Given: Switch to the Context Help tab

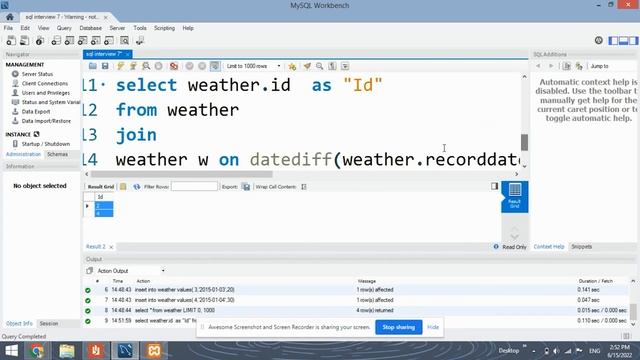Looking at the screenshot, I should tap(549, 247).
